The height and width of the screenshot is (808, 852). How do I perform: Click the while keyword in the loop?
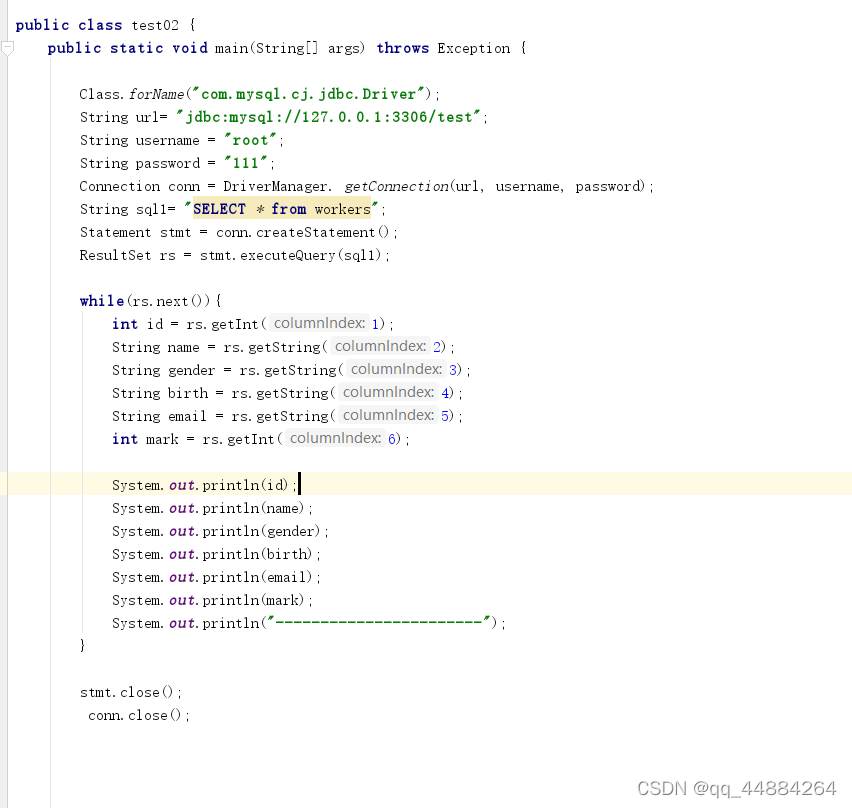[x=99, y=300]
